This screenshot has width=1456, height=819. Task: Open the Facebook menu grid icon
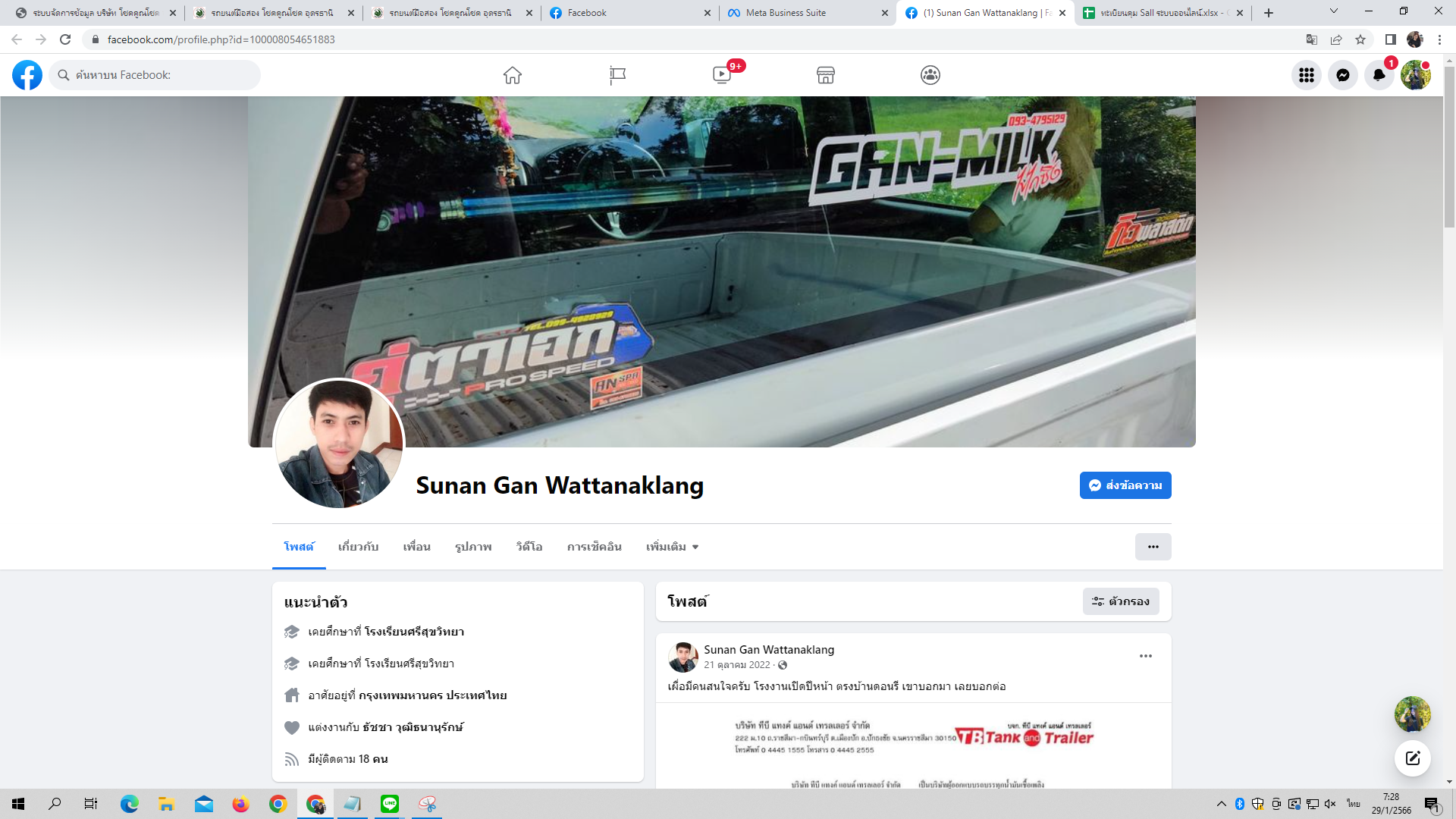[x=1307, y=75]
